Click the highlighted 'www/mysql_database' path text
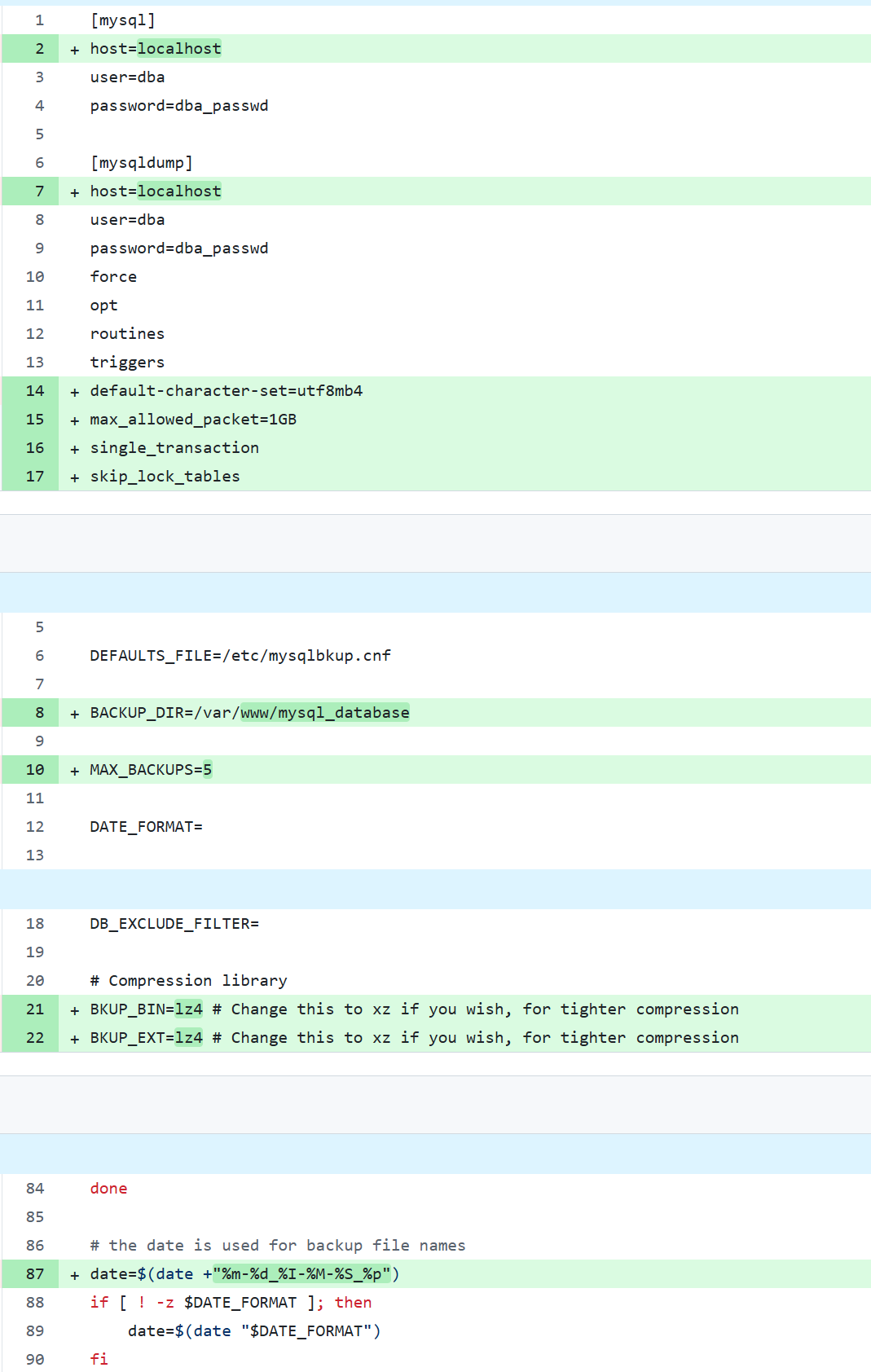 [324, 713]
